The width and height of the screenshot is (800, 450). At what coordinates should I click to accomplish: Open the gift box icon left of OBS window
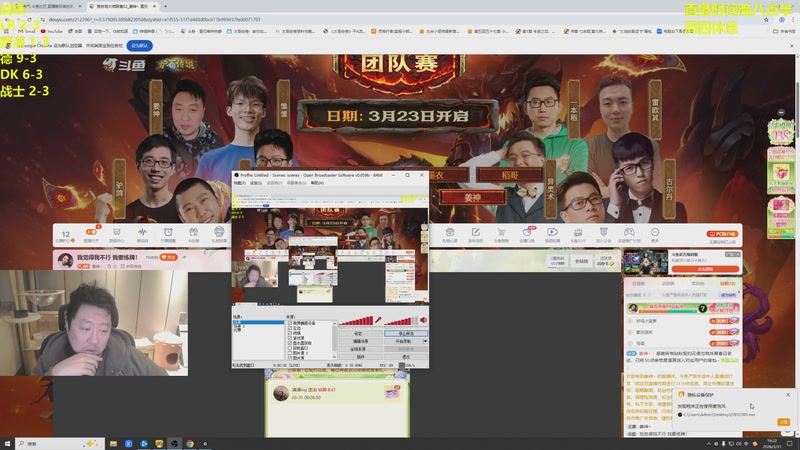point(193,232)
